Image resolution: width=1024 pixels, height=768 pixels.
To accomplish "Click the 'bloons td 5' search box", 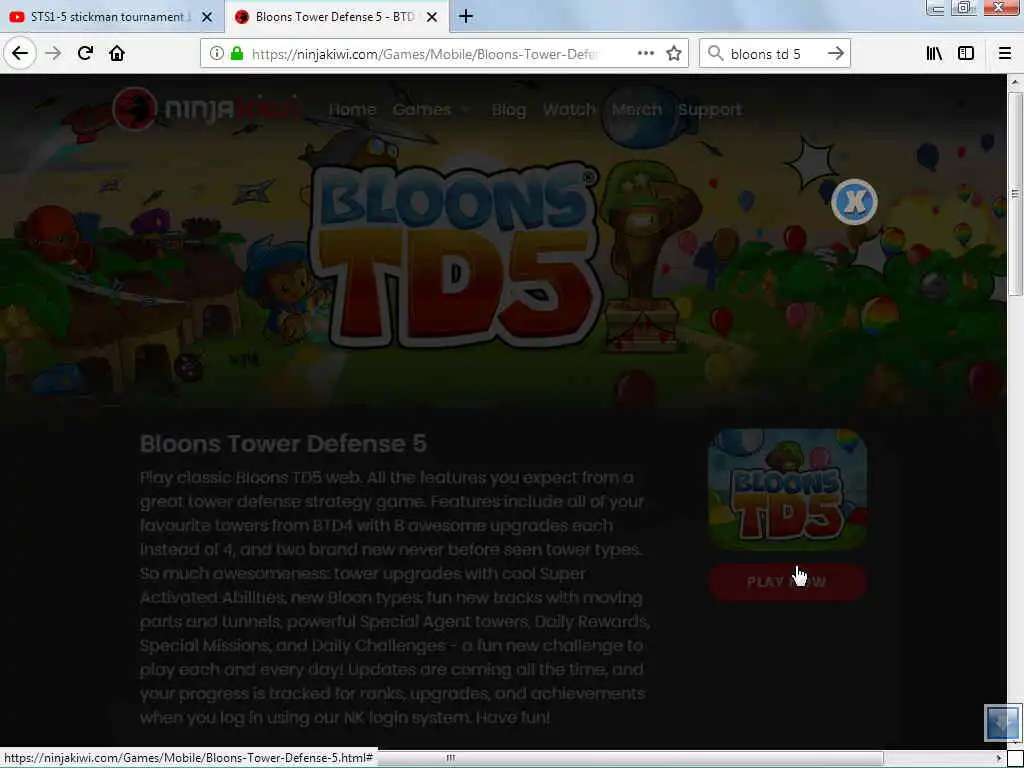I will [774, 54].
